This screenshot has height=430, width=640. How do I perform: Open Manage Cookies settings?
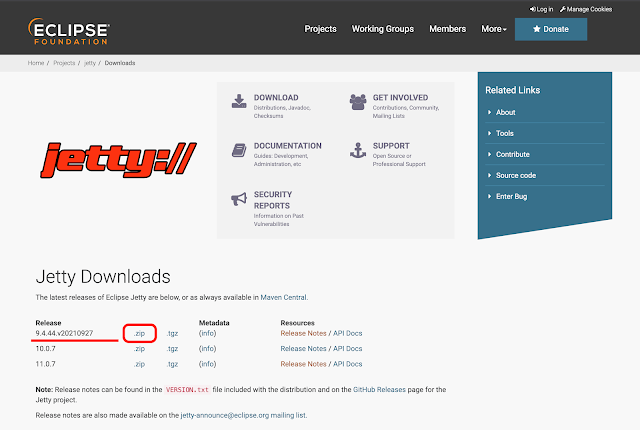pos(586,9)
